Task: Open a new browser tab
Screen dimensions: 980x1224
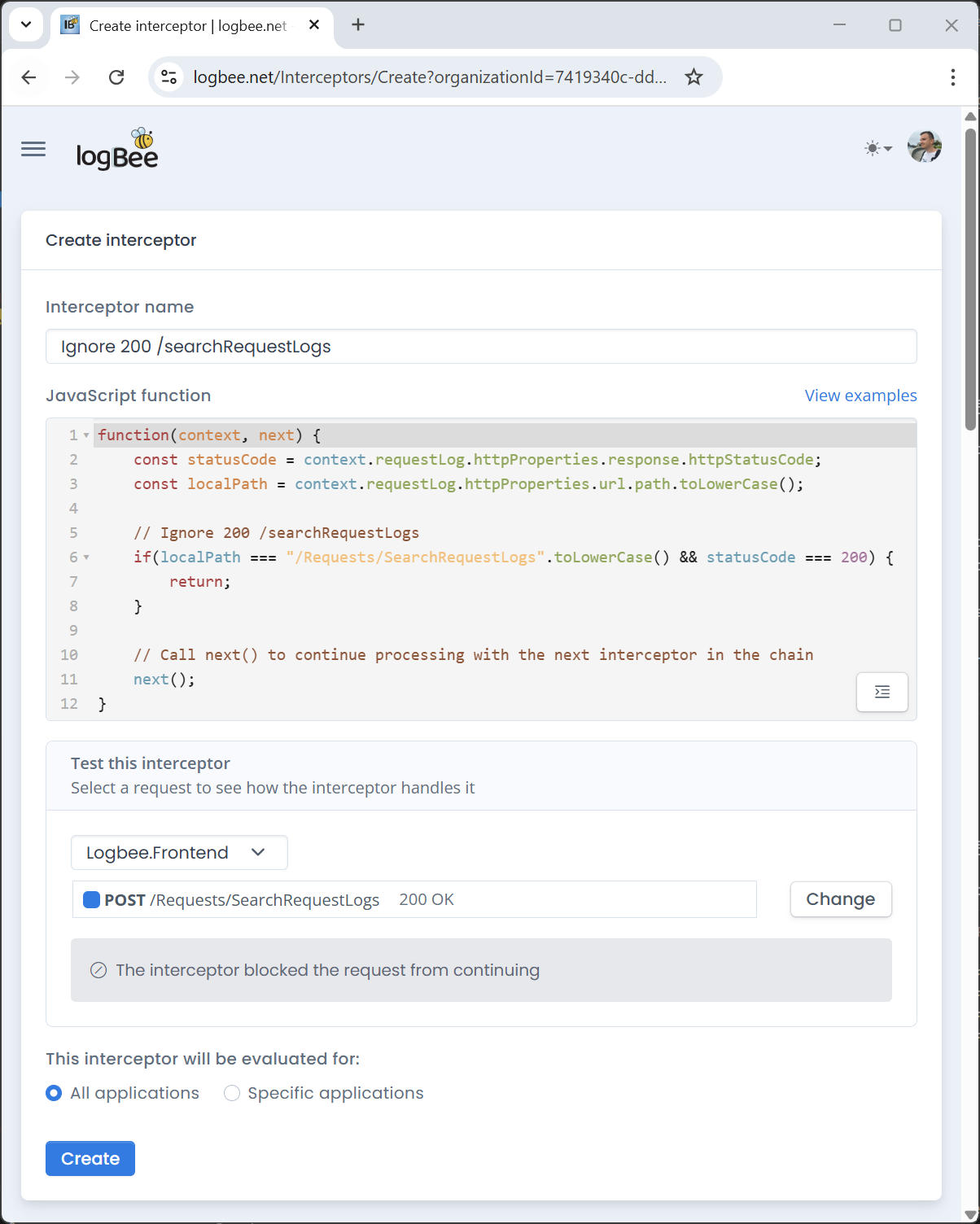Action: (x=358, y=25)
